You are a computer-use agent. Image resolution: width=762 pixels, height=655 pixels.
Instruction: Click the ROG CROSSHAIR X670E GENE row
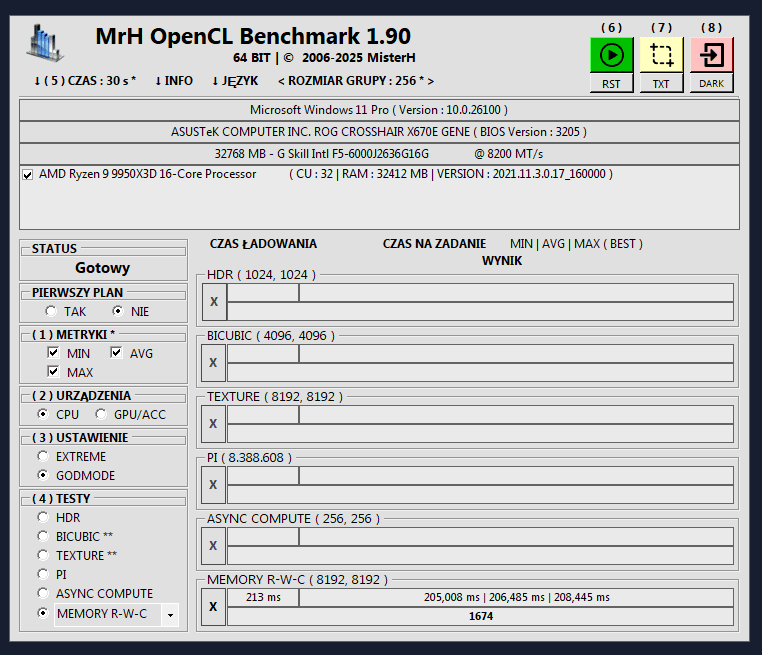point(379,132)
